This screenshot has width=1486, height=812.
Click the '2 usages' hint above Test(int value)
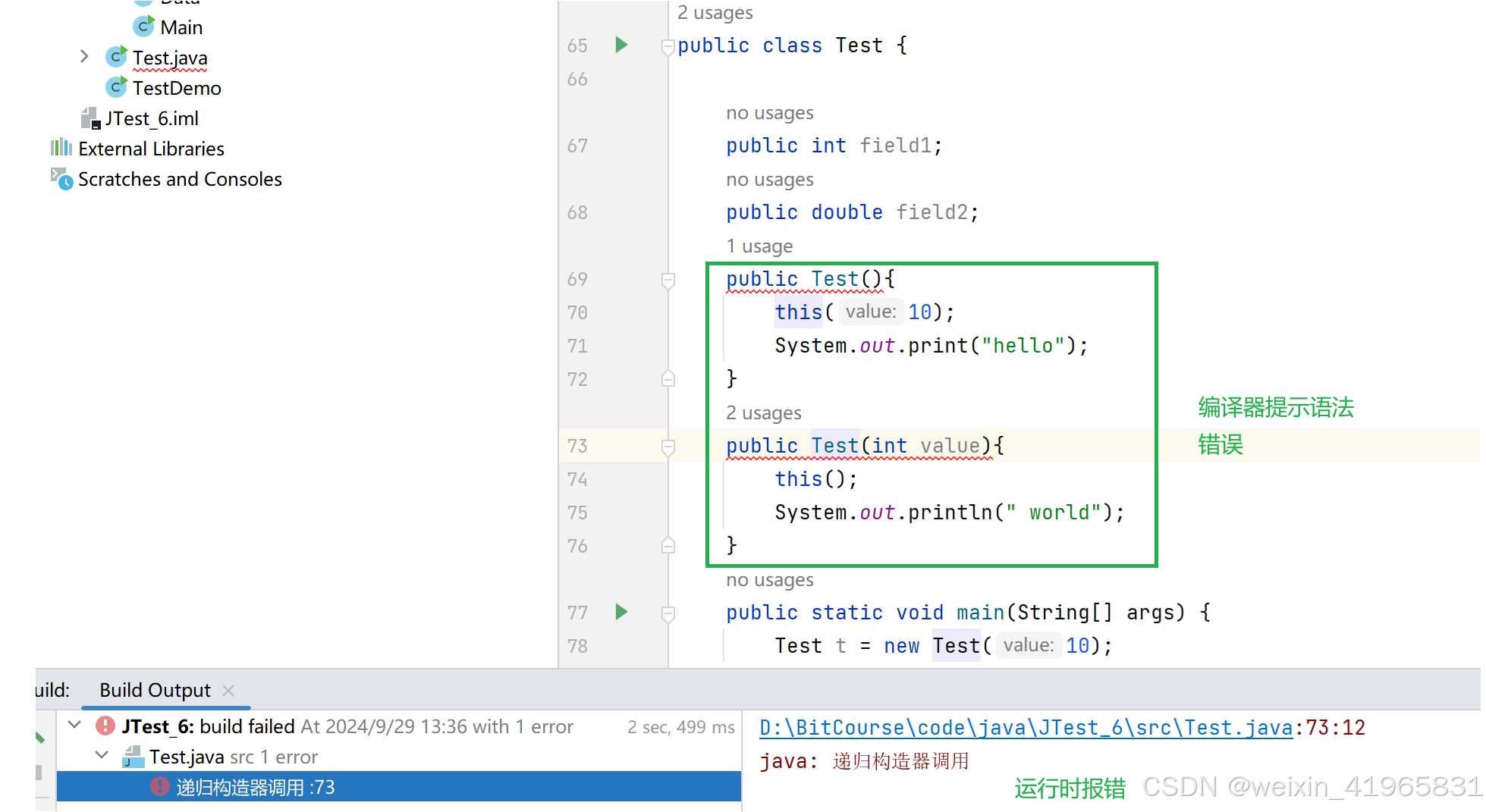tap(763, 413)
